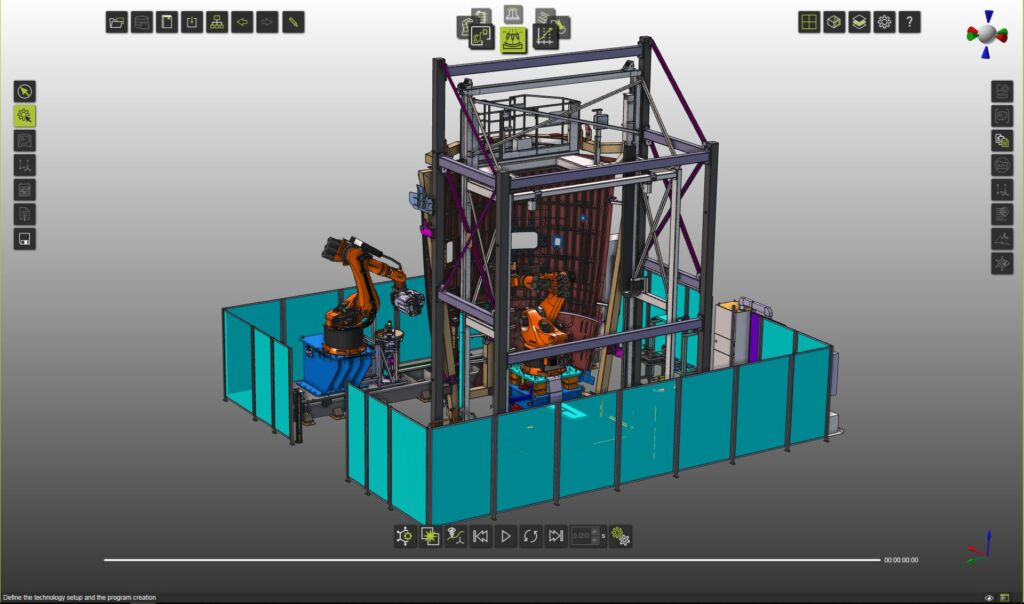The width and height of the screenshot is (1024, 604).
Task: Click the hierarchy tree icon in the toolbar
Action: click(x=216, y=22)
